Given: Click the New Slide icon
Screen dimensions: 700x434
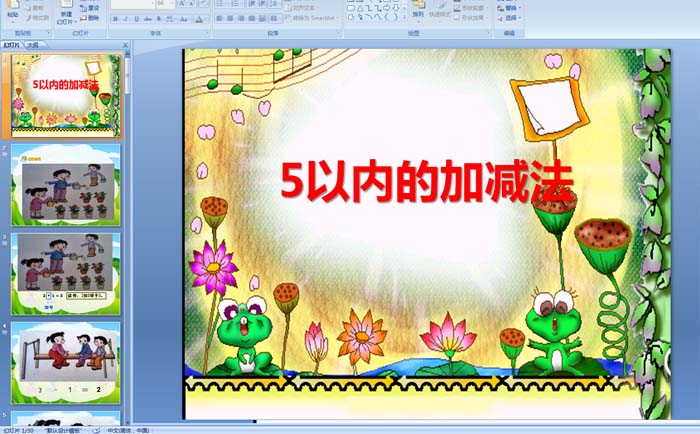Looking at the screenshot, I should pos(65,10).
